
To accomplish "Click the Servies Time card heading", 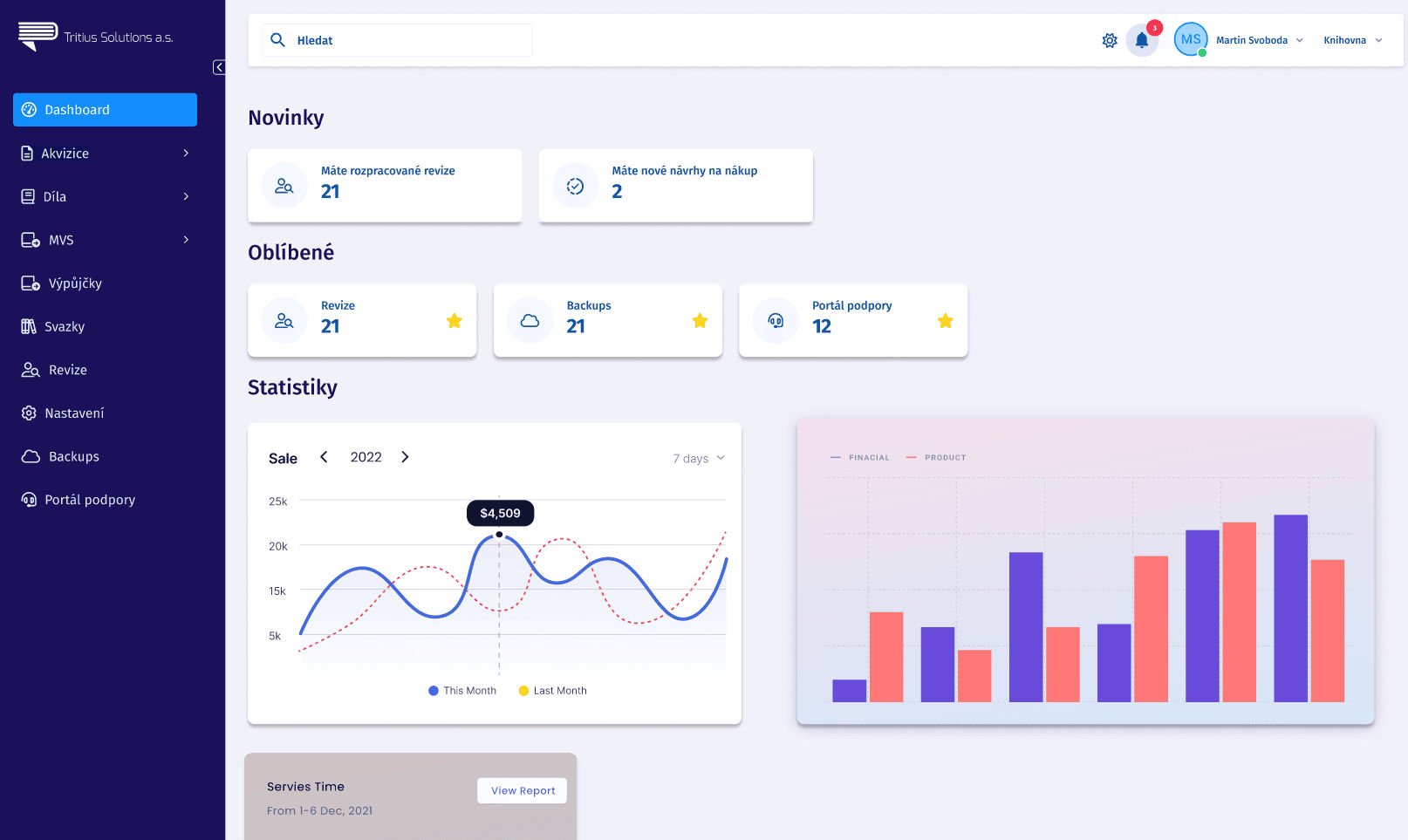I will 305,787.
